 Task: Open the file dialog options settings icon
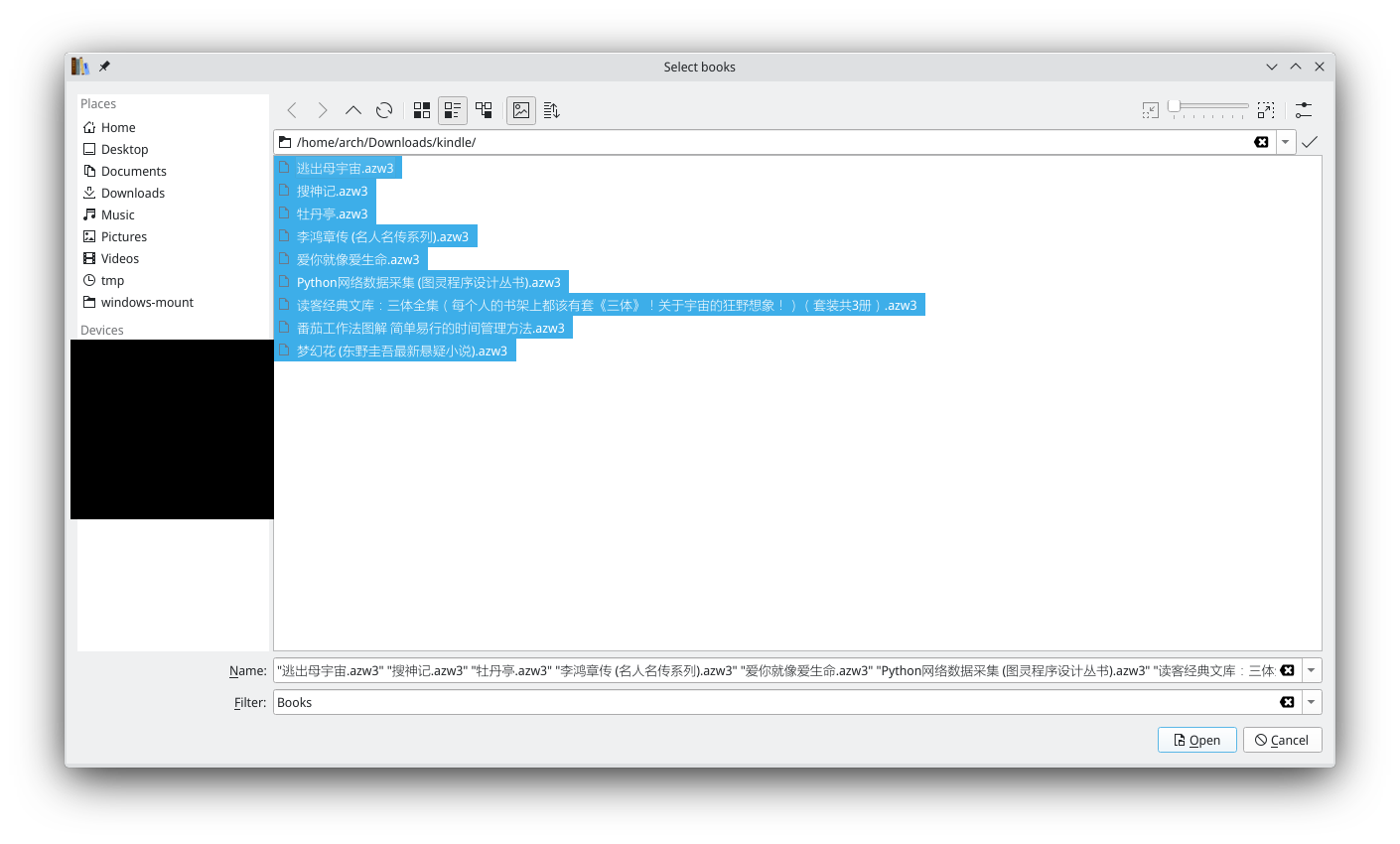(1304, 110)
